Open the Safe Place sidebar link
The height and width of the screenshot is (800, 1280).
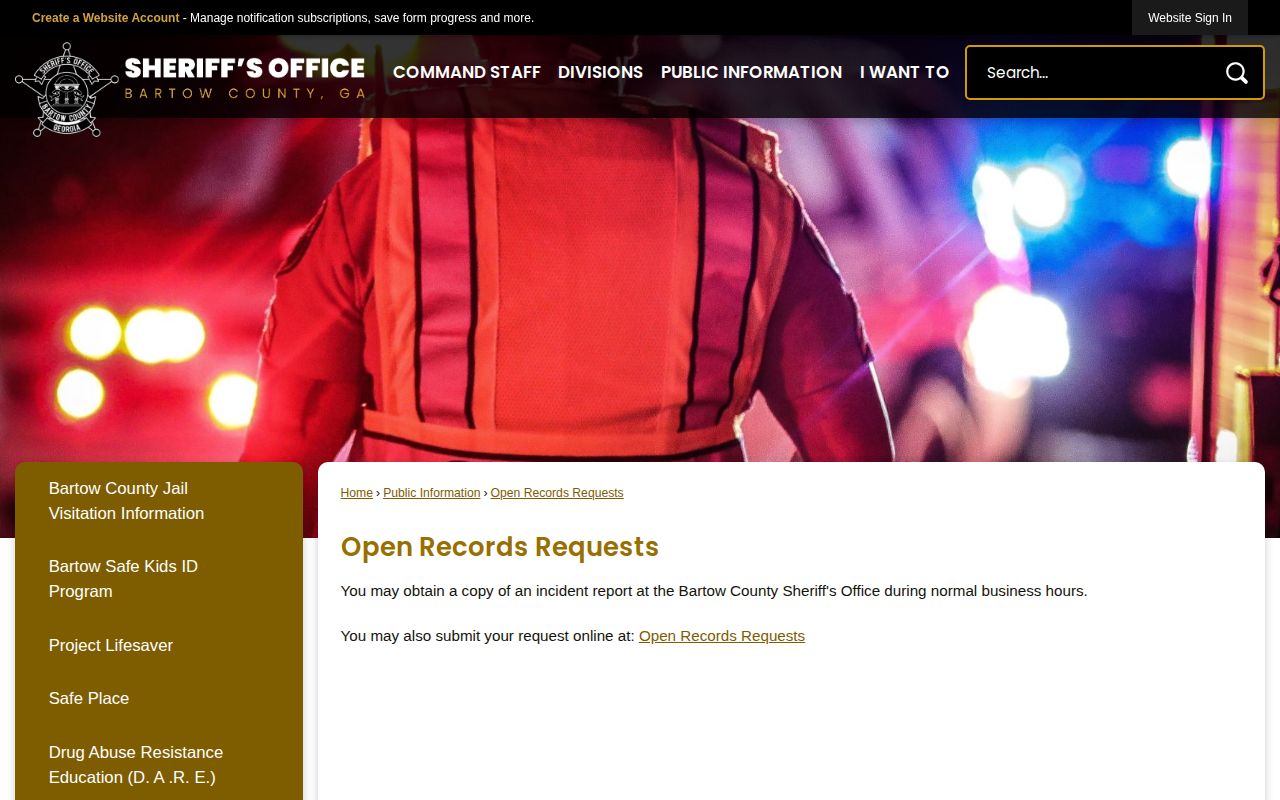pos(159,698)
